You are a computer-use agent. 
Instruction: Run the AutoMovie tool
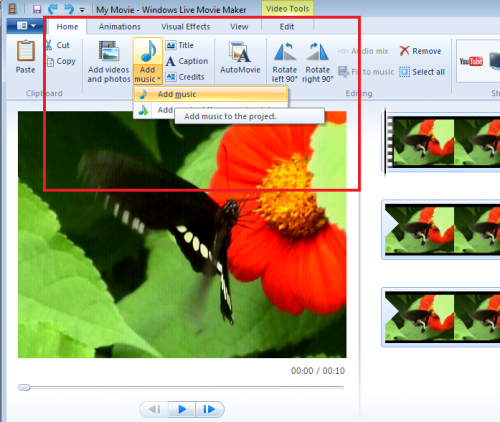point(240,57)
